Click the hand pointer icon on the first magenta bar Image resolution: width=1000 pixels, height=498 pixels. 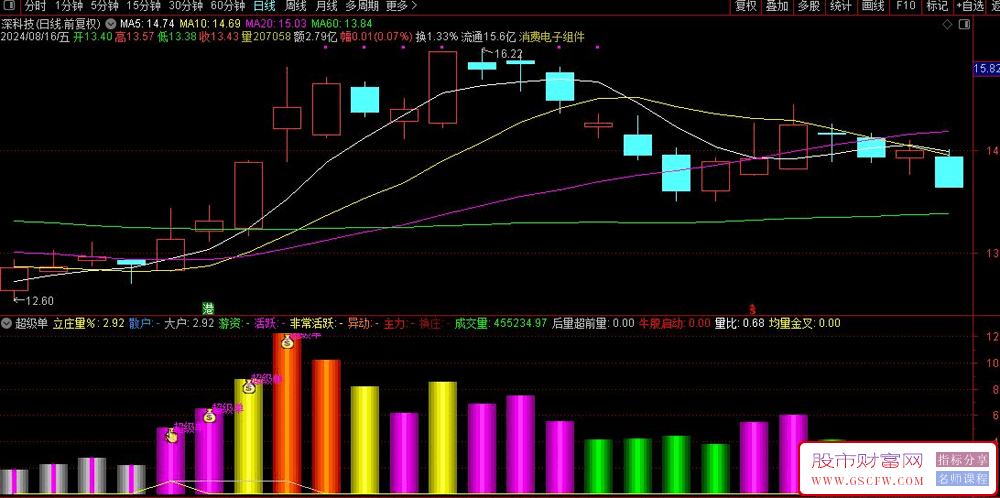171,436
